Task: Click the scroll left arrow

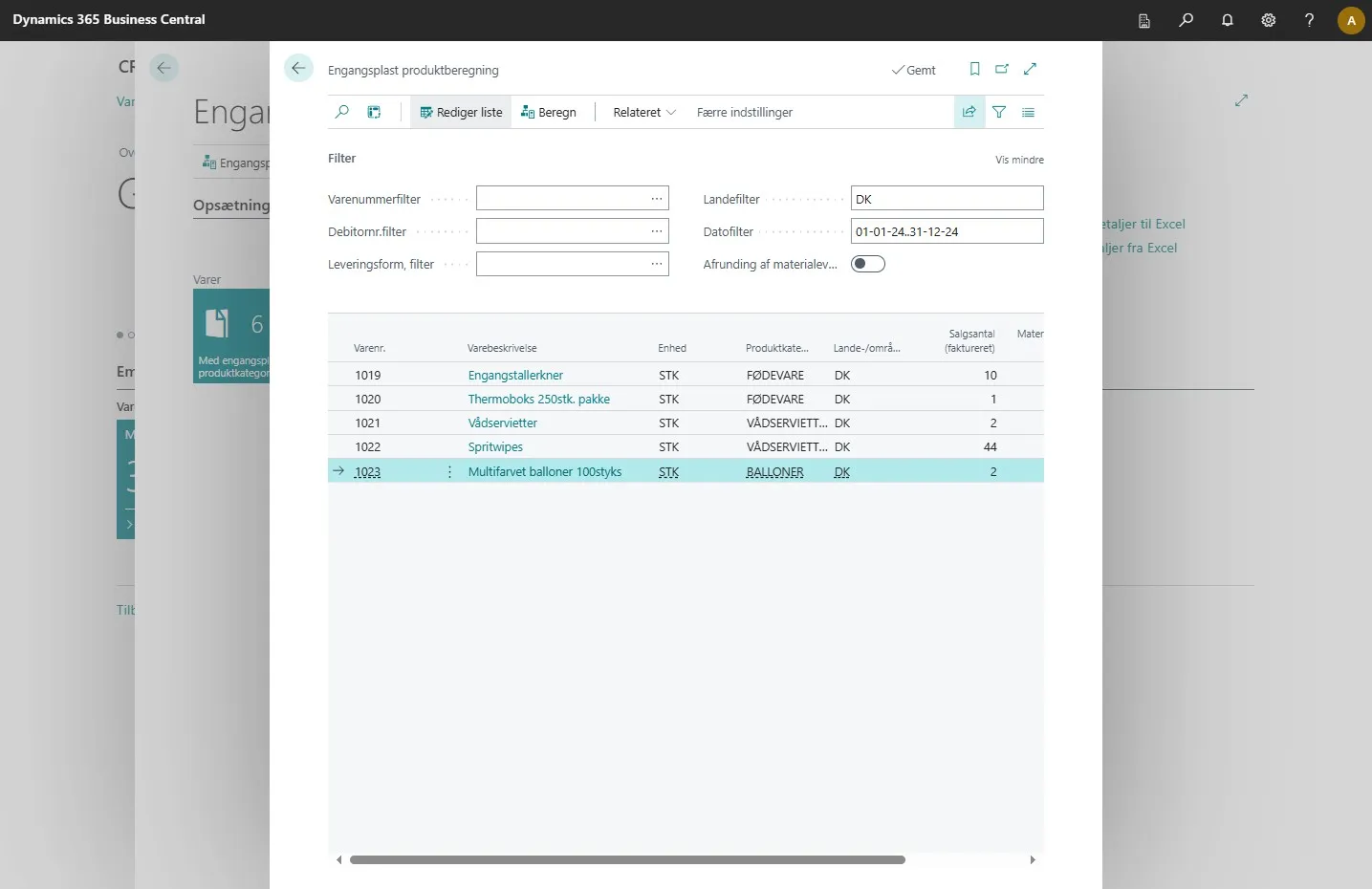Action: [338, 859]
